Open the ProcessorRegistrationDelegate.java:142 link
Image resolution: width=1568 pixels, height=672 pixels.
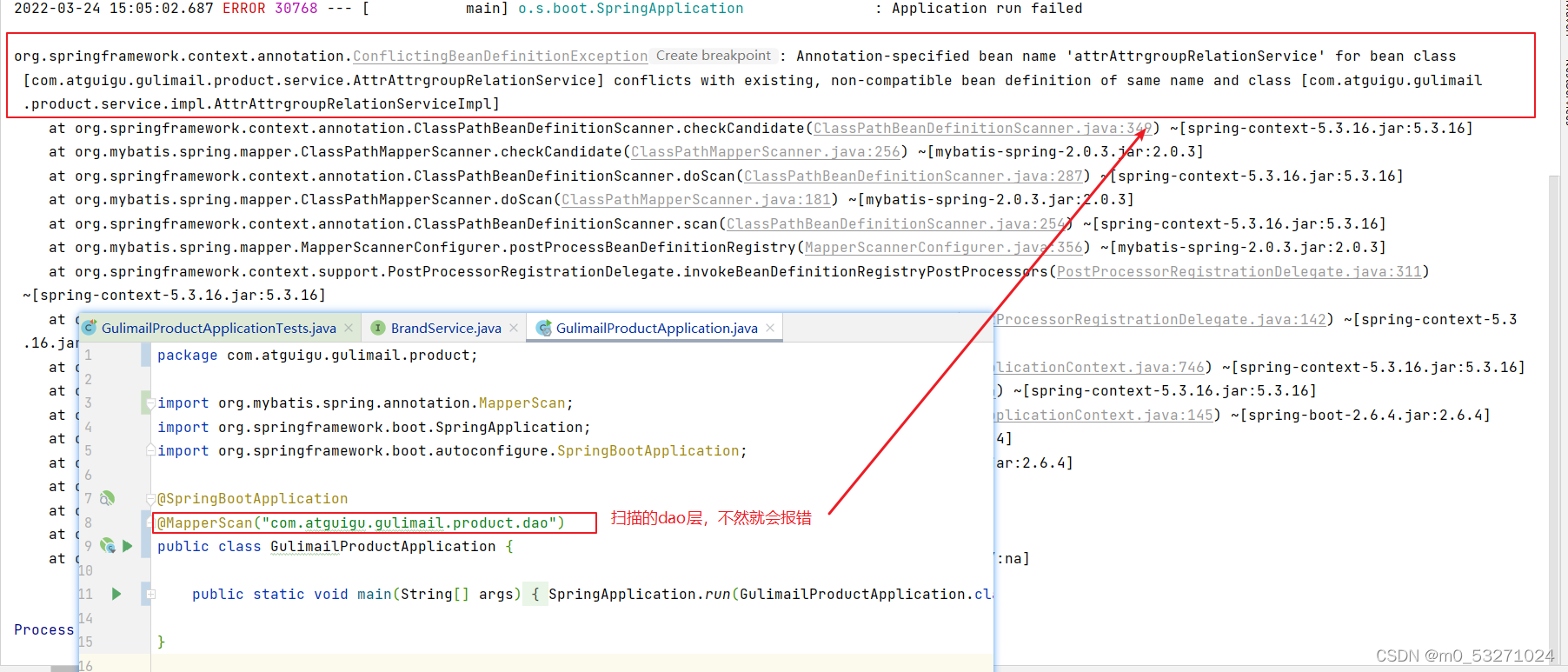1160,320
